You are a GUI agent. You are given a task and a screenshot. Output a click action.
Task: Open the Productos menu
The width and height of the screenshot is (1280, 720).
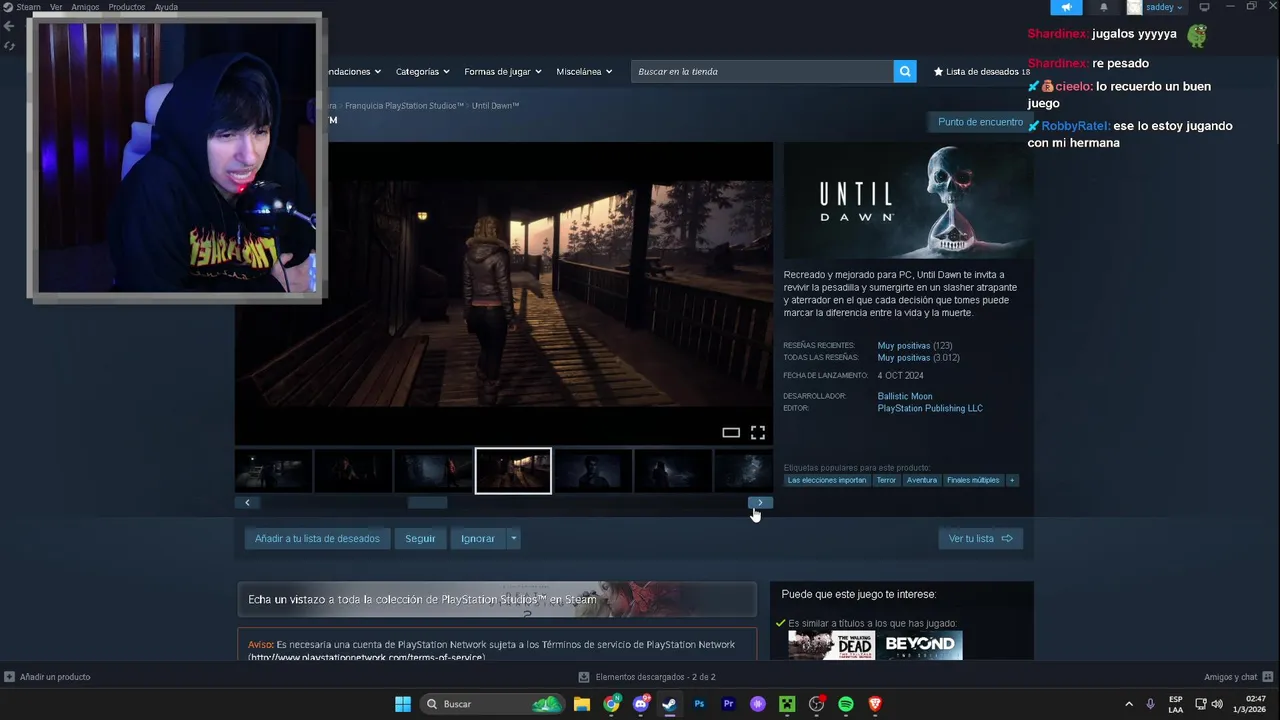click(x=127, y=7)
